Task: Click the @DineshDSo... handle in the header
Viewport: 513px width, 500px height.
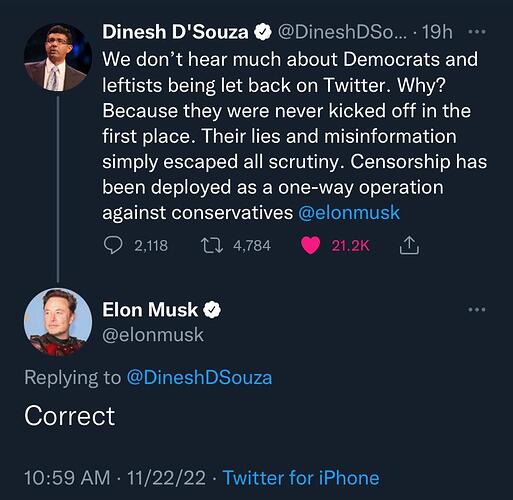Action: pos(342,32)
